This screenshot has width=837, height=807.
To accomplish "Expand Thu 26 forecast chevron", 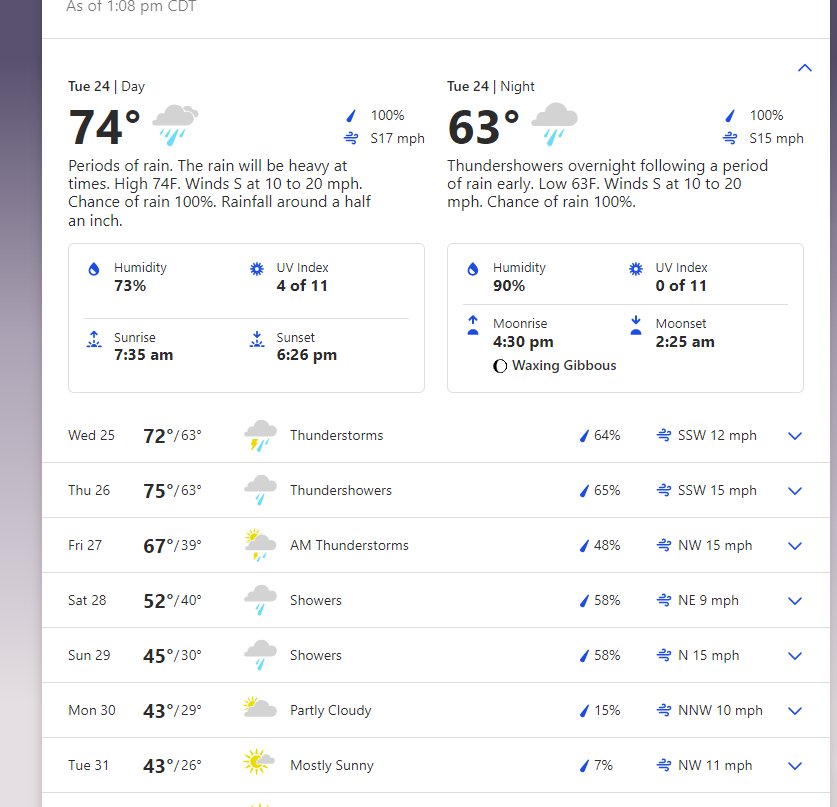I will pos(795,491).
